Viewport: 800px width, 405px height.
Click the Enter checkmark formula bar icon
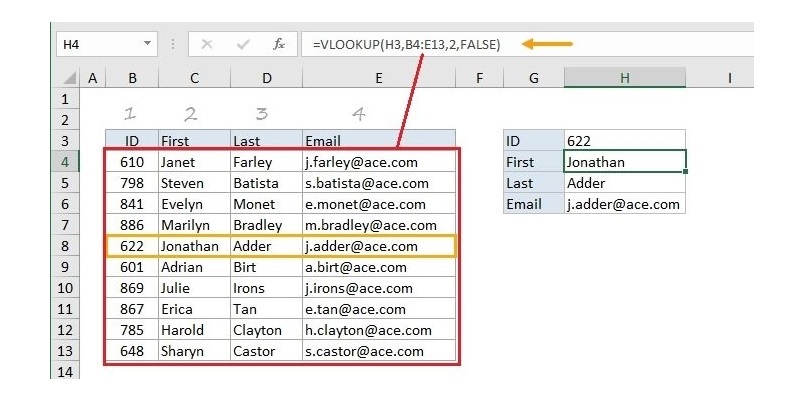click(242, 44)
